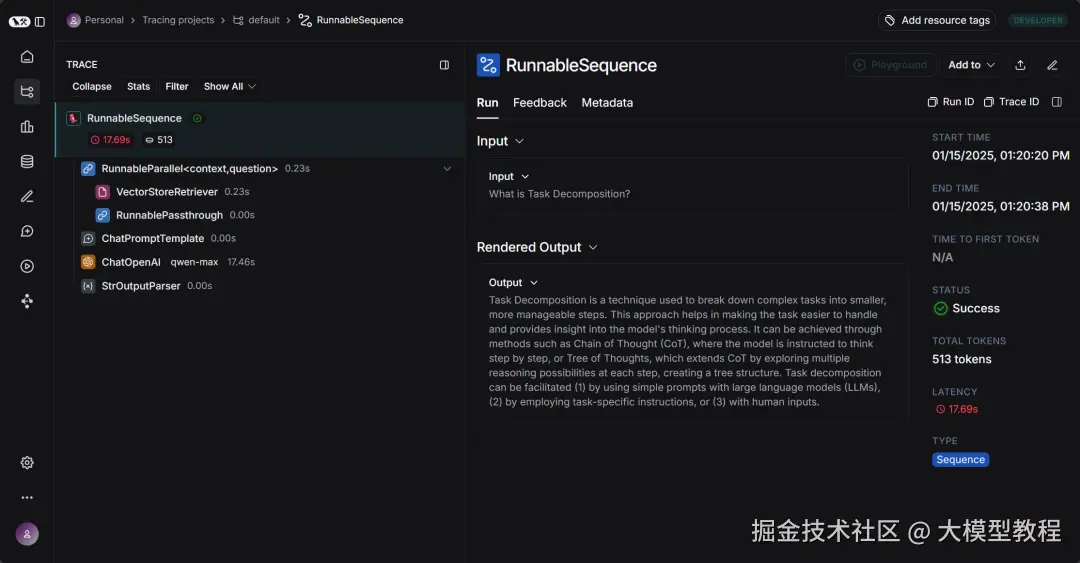Click the edit pencil icon in run header
The width and height of the screenshot is (1080, 563).
tap(1052, 65)
